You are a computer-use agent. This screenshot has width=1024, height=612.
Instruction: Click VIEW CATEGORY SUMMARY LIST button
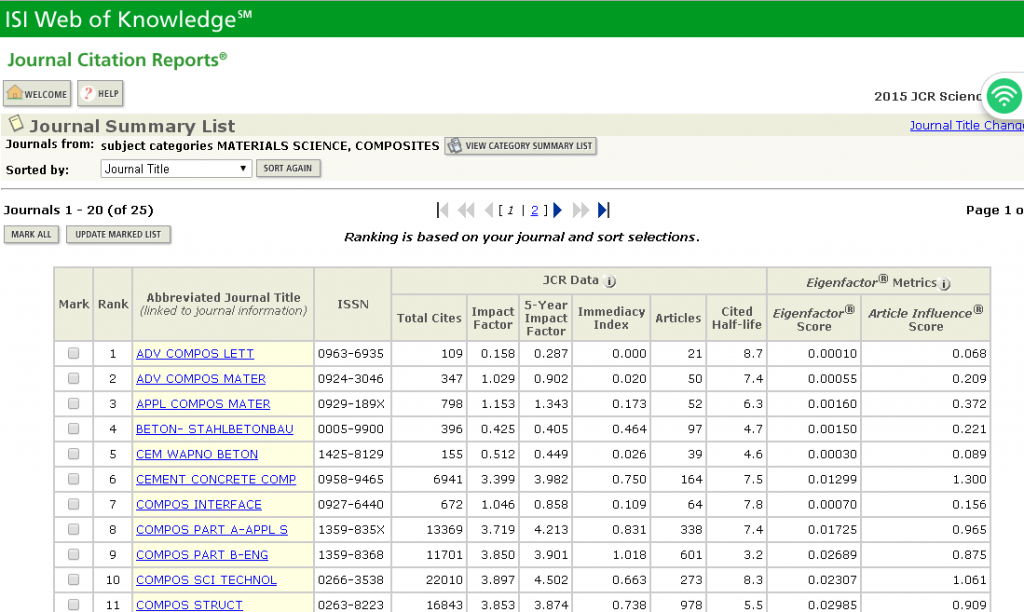(x=520, y=146)
